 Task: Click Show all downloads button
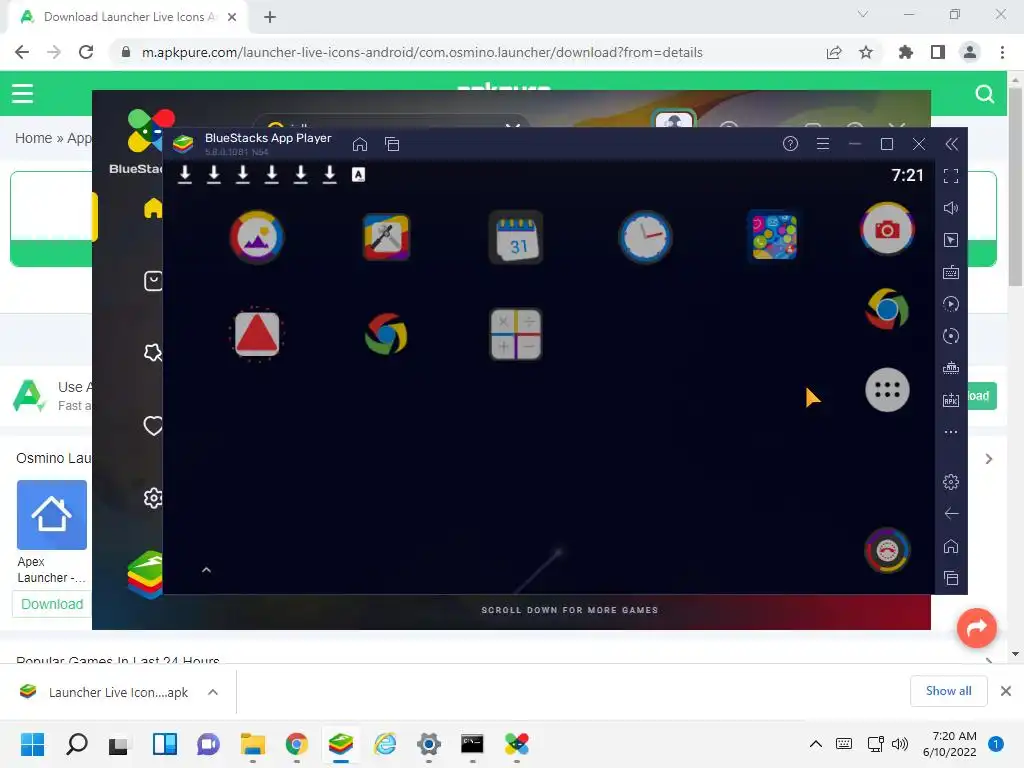click(948, 691)
